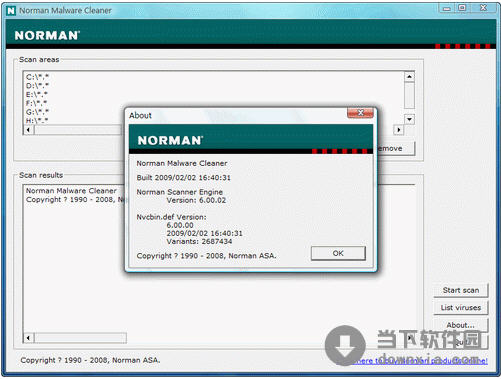This screenshot has height=379, width=501.
Task: Click 'Version: 6.00.02' in About dialog
Action: tap(196, 200)
